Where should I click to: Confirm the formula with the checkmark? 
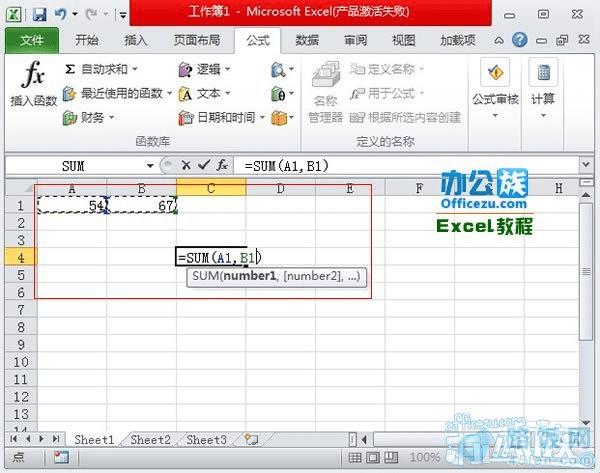(204, 165)
